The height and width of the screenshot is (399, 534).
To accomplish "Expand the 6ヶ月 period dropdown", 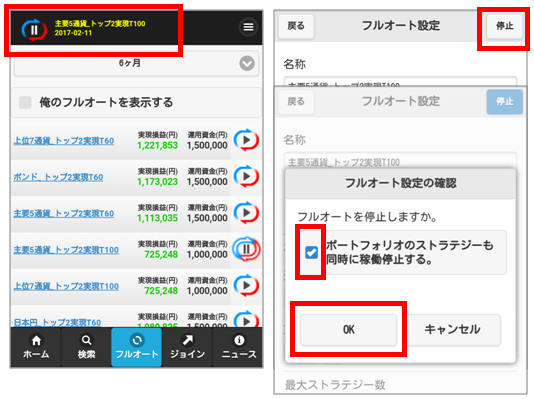I will [x=137, y=63].
